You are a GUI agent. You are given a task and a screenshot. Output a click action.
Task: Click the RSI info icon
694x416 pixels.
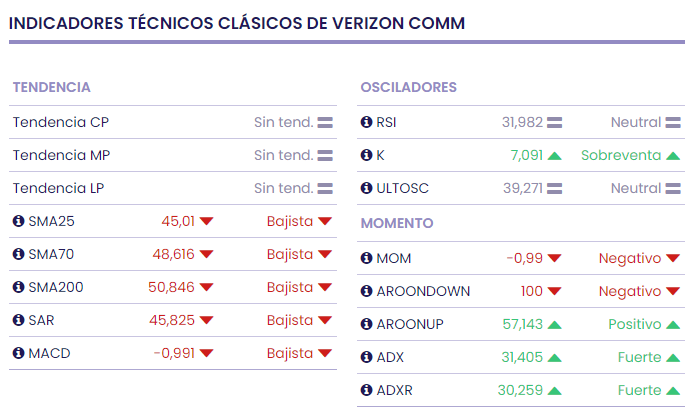pyautogui.click(x=366, y=122)
